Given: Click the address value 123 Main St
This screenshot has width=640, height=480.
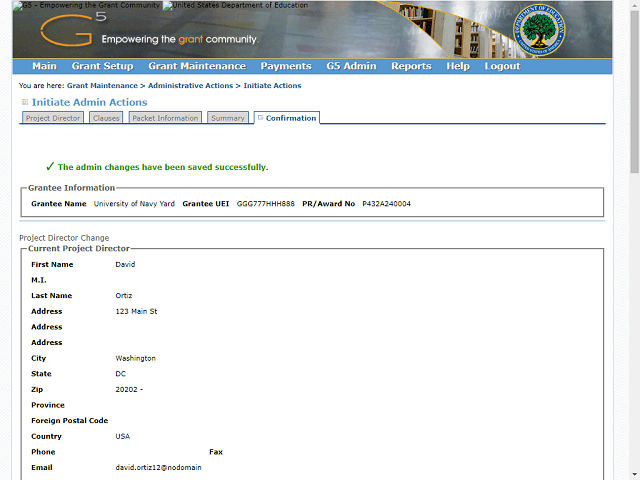Looking at the screenshot, I should tap(136, 311).
